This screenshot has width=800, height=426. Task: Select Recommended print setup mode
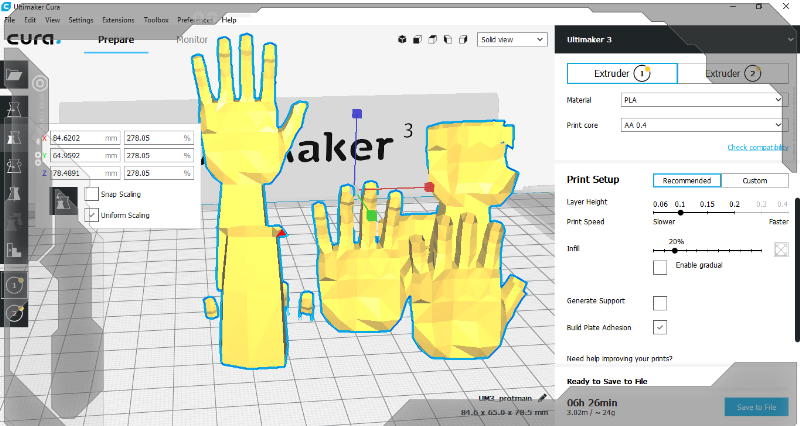(687, 181)
